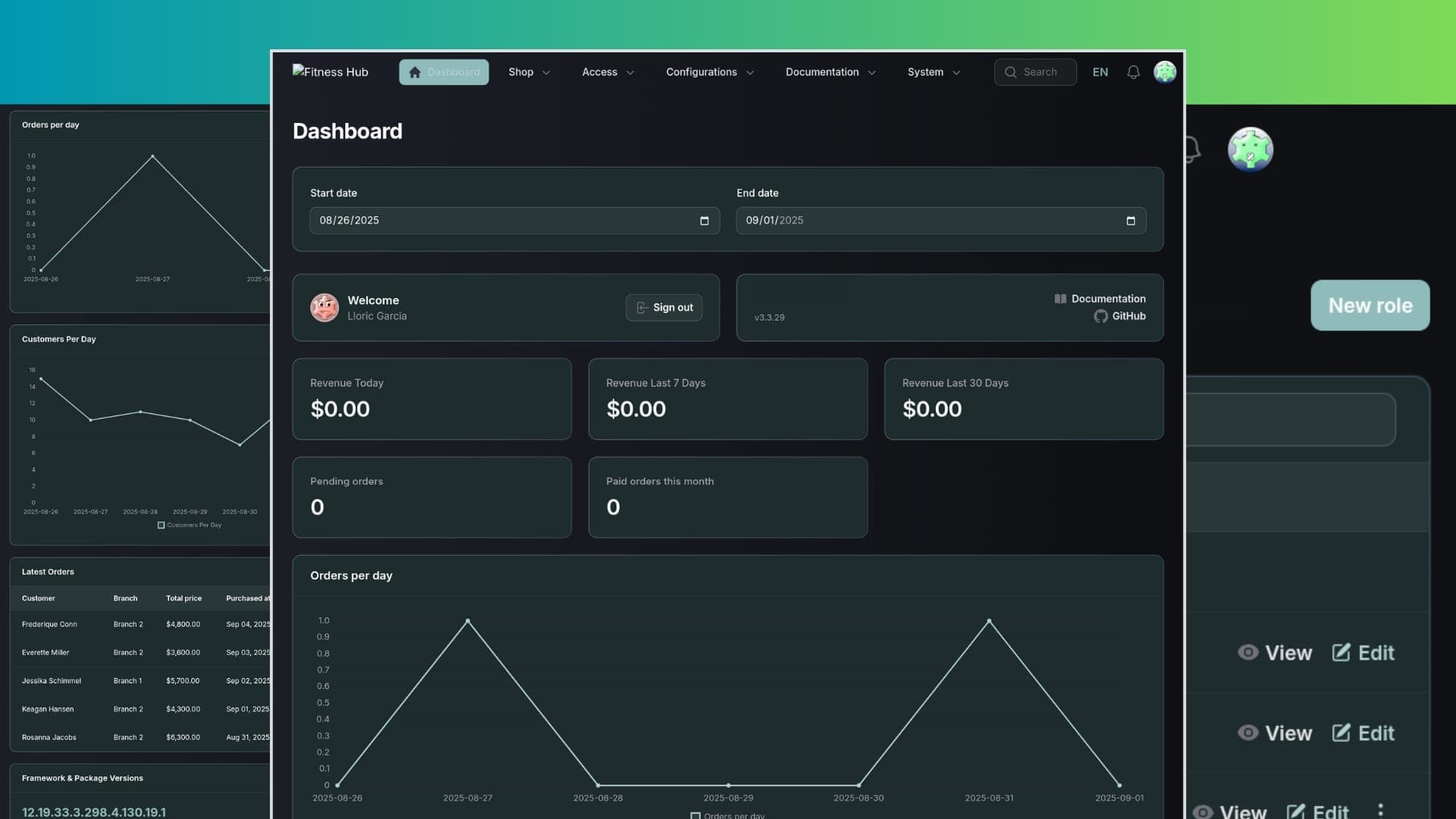The height and width of the screenshot is (819, 1456).
Task: Click the View eye icon on the first role row
Action: pos(1248,652)
